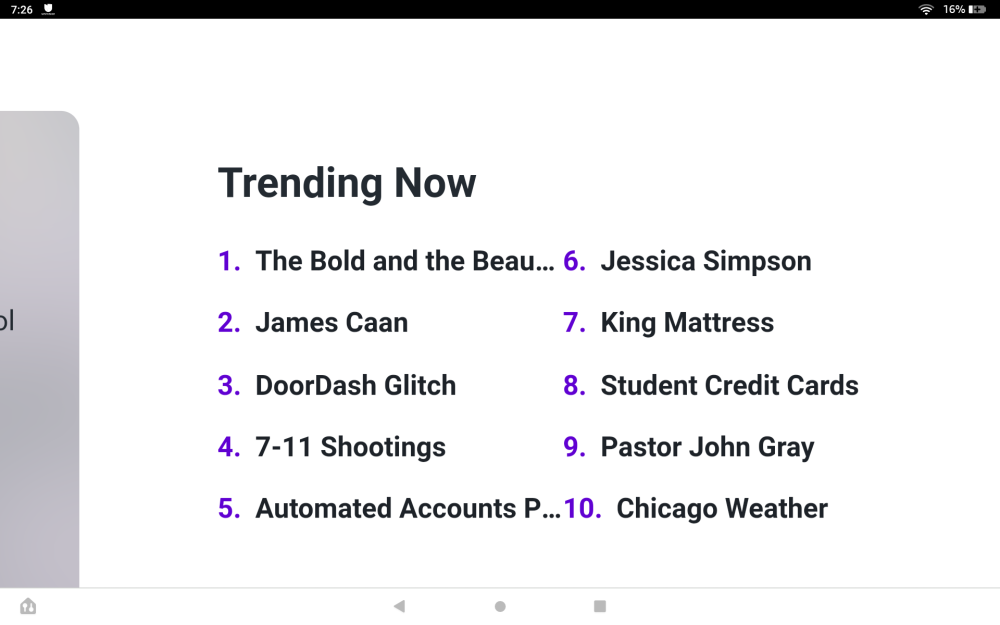This screenshot has width=1000, height=625.
Task: Click King Mattress trending item
Action: pyautogui.click(x=686, y=323)
